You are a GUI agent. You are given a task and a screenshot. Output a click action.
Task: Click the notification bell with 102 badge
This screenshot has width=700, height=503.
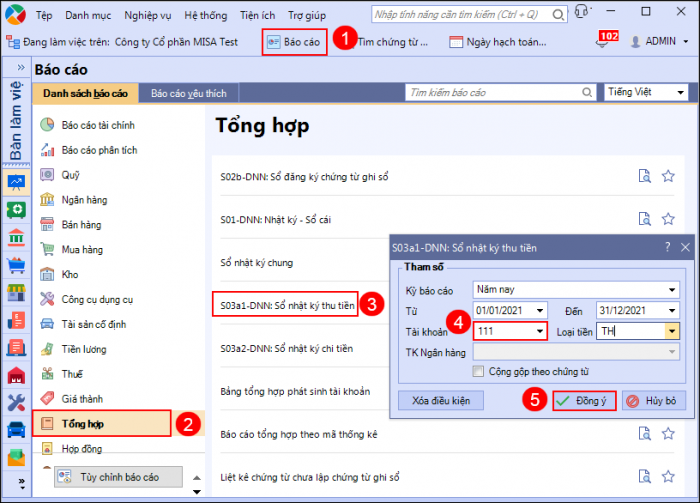601,42
